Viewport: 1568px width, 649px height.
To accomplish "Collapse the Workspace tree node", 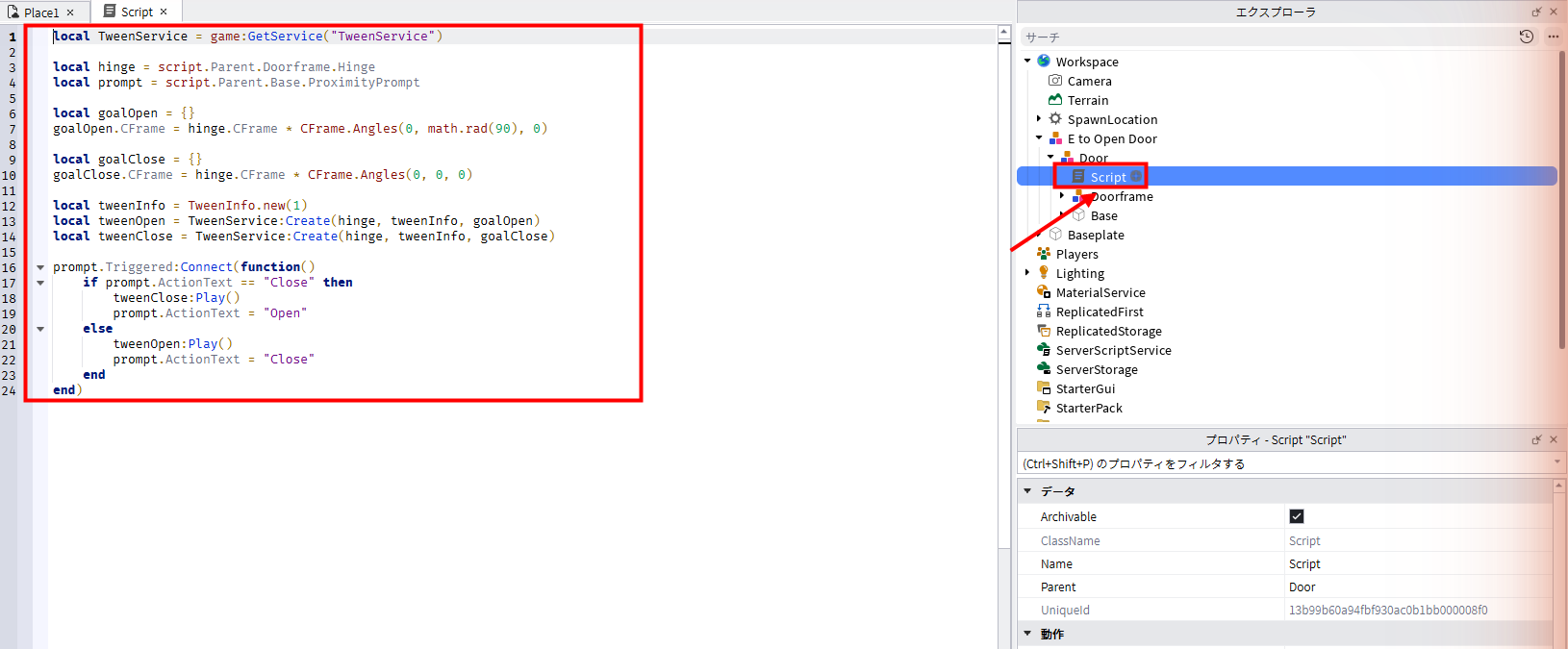I will [x=1027, y=62].
